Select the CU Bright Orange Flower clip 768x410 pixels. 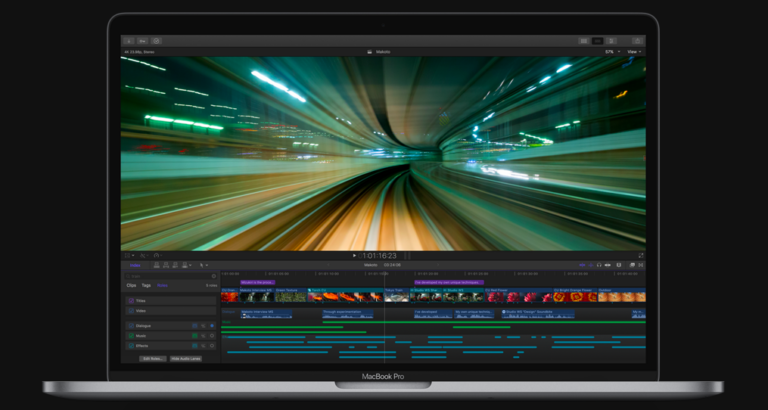point(576,295)
